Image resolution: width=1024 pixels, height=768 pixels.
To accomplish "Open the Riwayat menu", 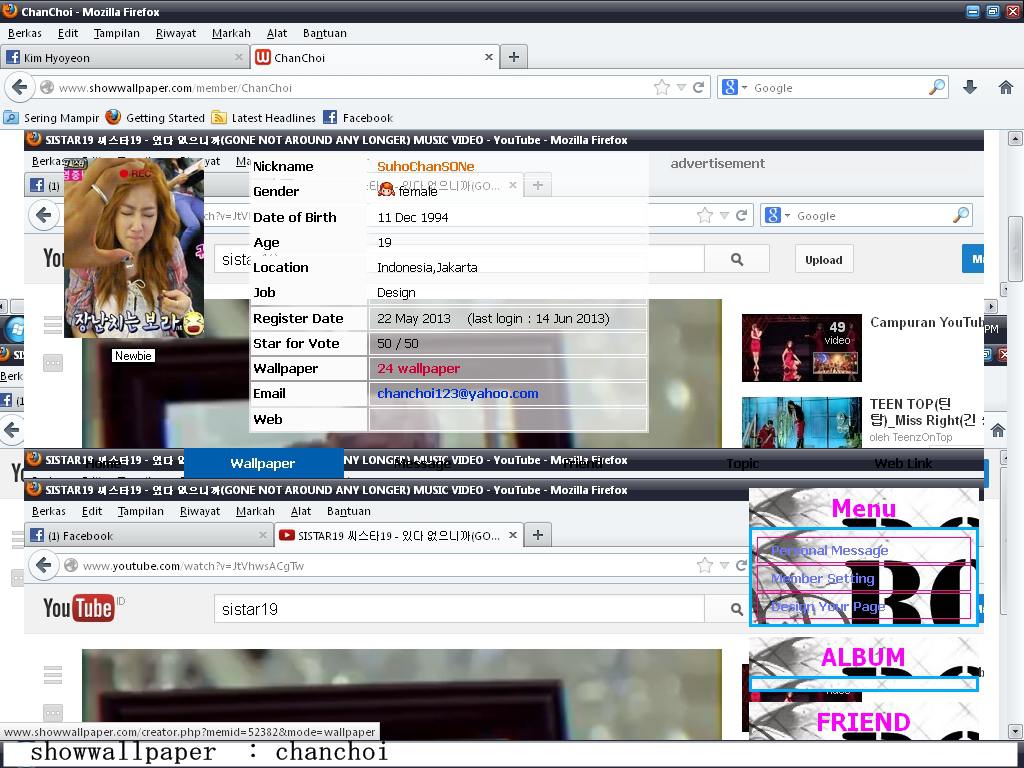I will tap(176, 33).
